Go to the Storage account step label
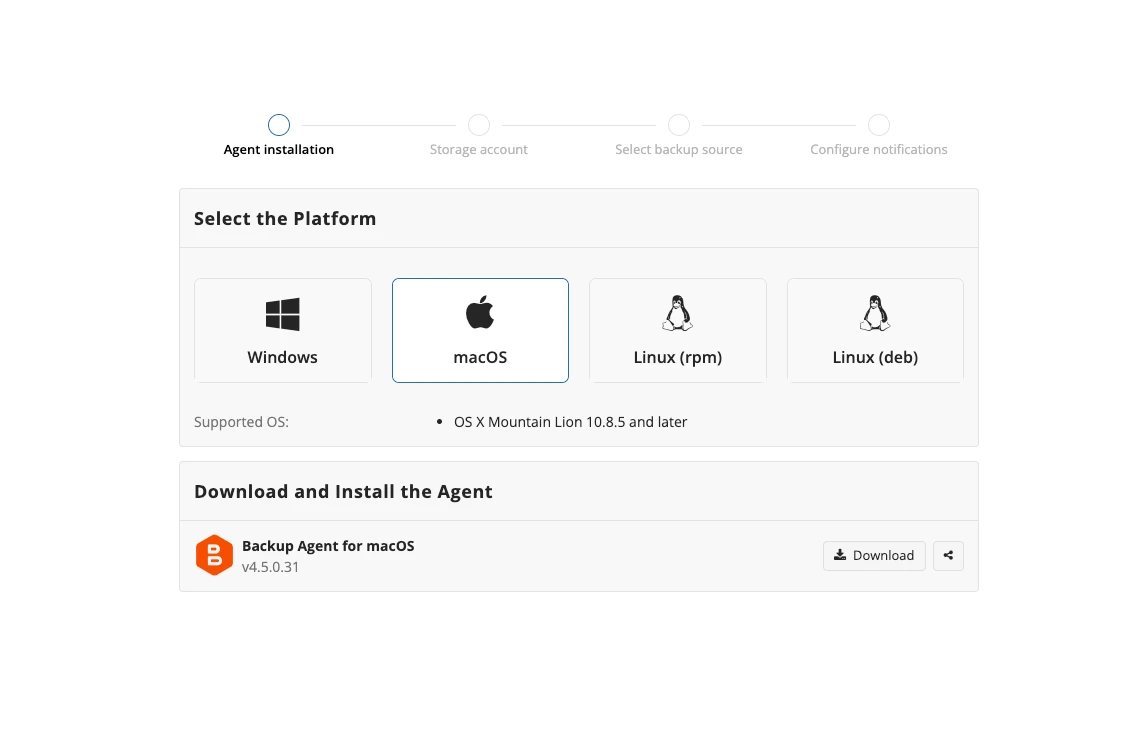 [479, 149]
